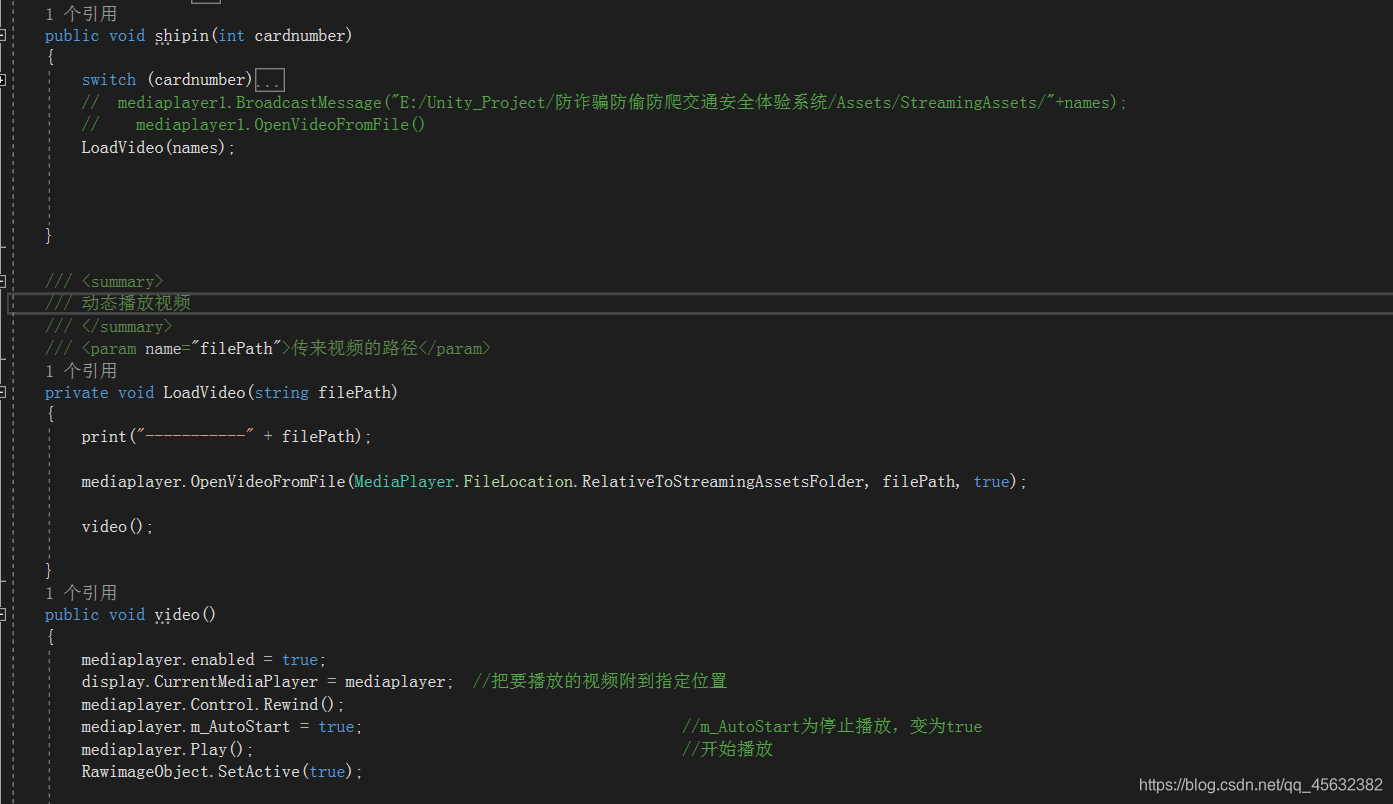Click RelativeToStreamingAssetsFolder enum value
The image size is (1393, 804).
(x=722, y=482)
